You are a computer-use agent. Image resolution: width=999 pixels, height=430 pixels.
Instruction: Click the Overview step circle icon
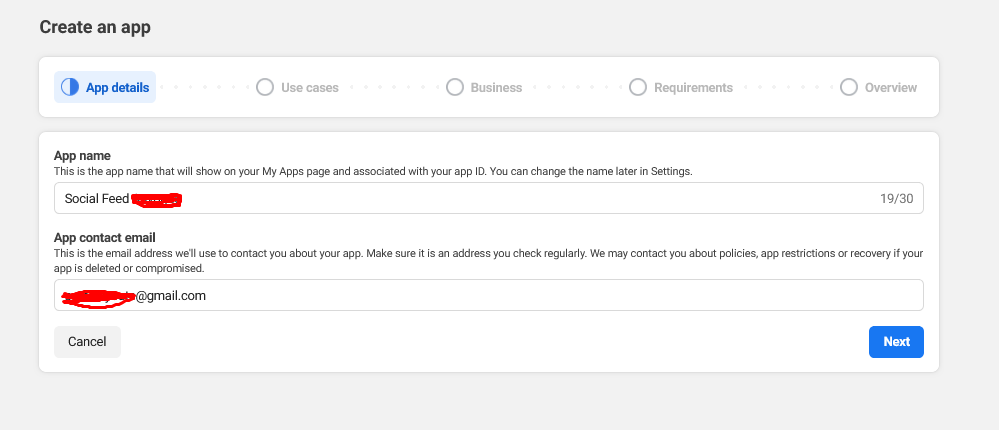tap(849, 88)
